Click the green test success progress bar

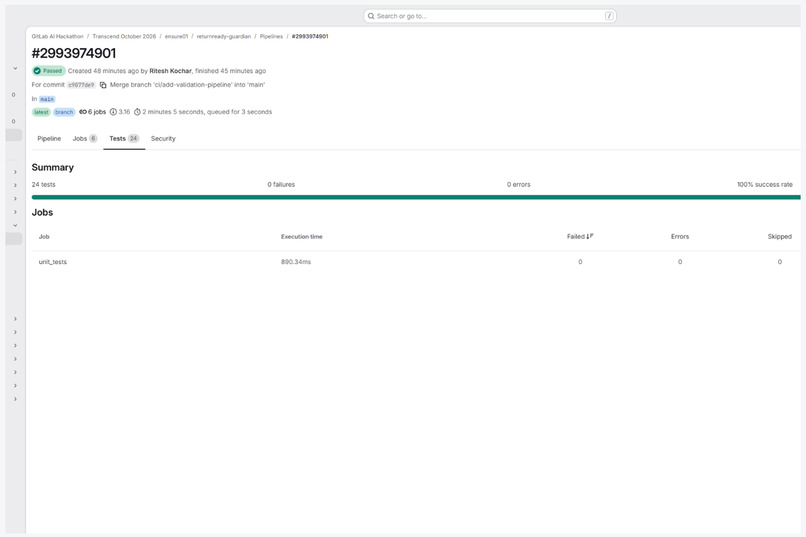[416, 197]
